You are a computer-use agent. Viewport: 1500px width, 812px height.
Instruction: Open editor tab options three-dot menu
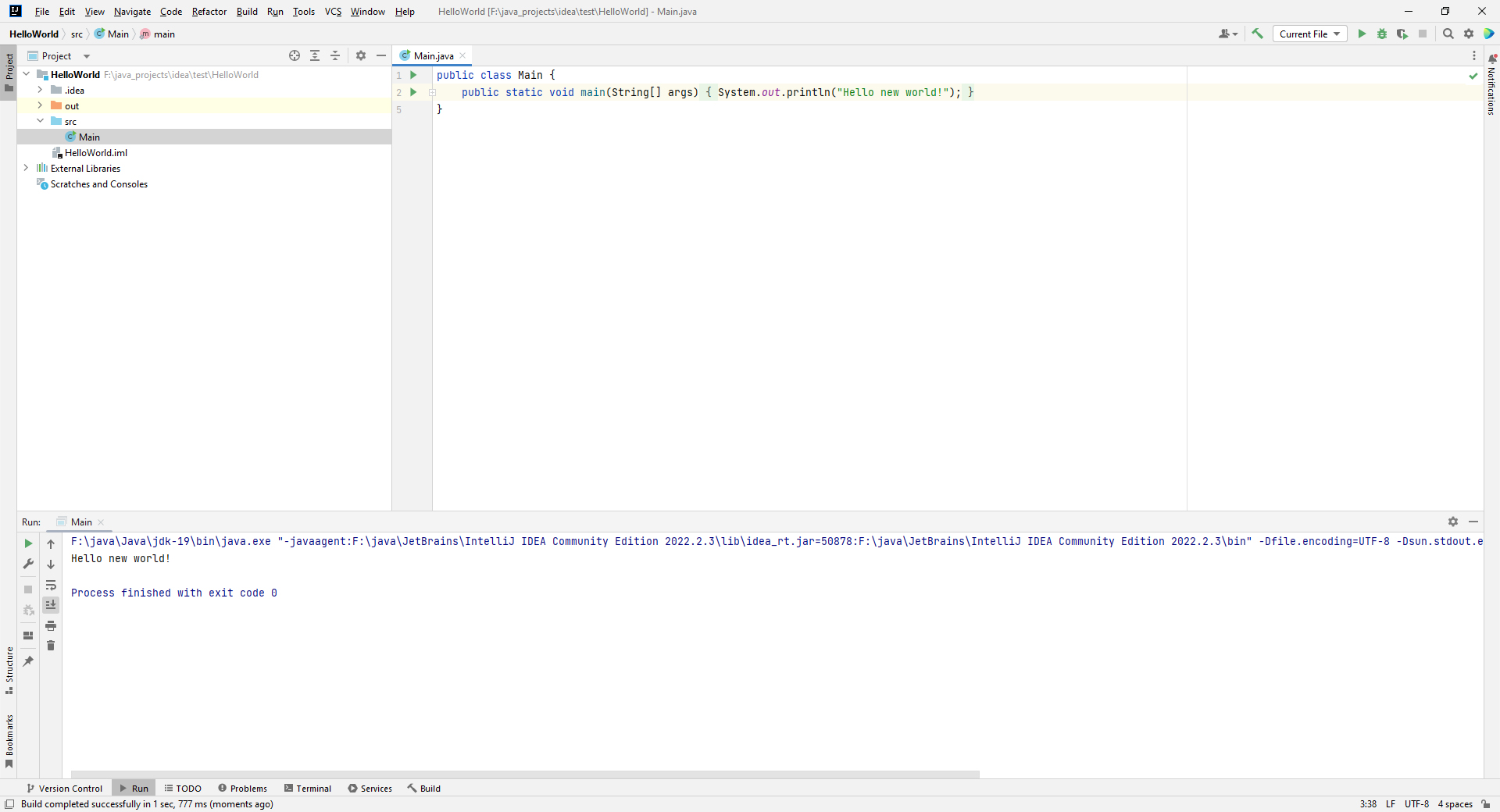(1474, 55)
